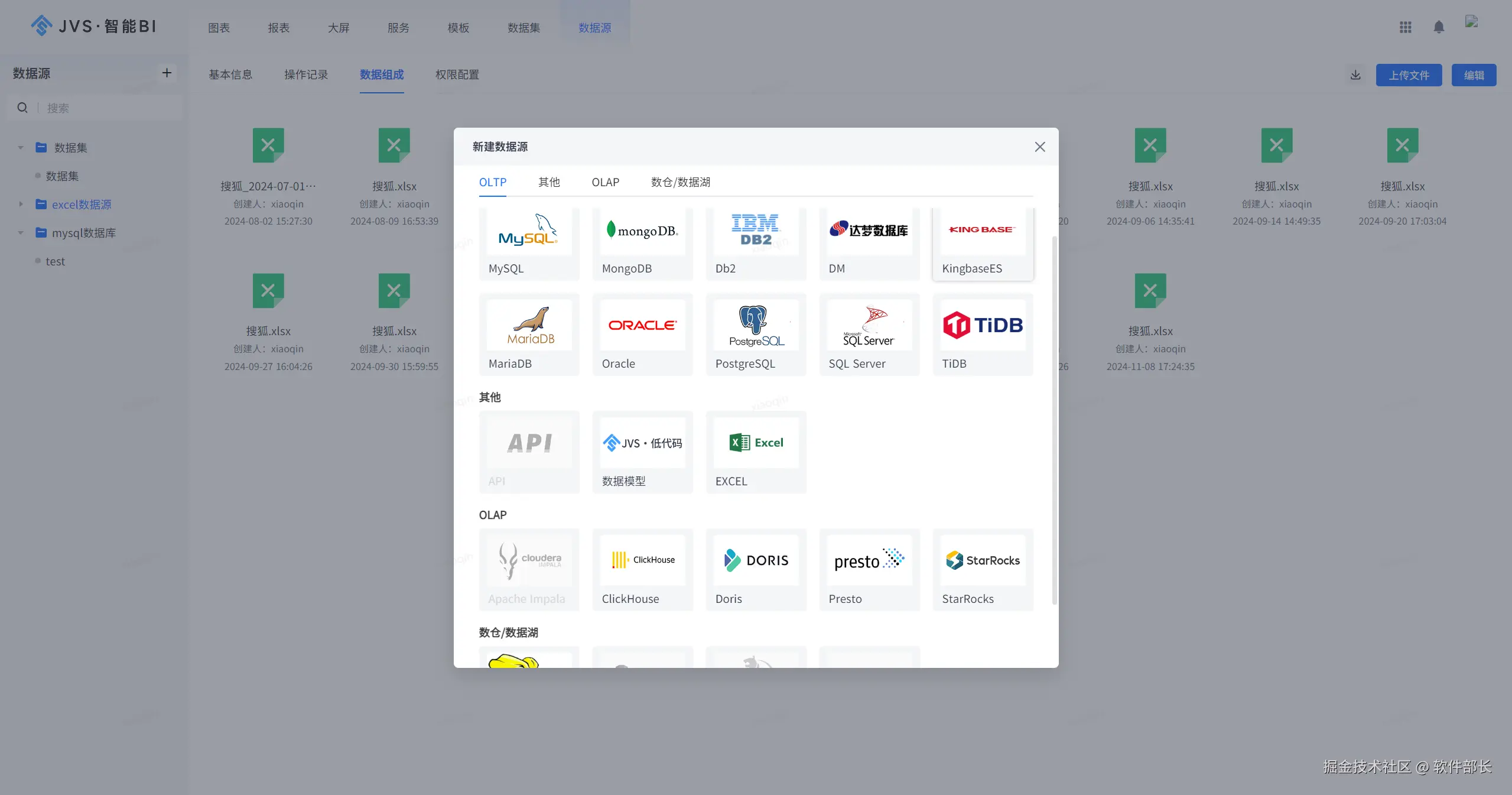
Task: Select the Doris OLAP icon
Action: 756,560
